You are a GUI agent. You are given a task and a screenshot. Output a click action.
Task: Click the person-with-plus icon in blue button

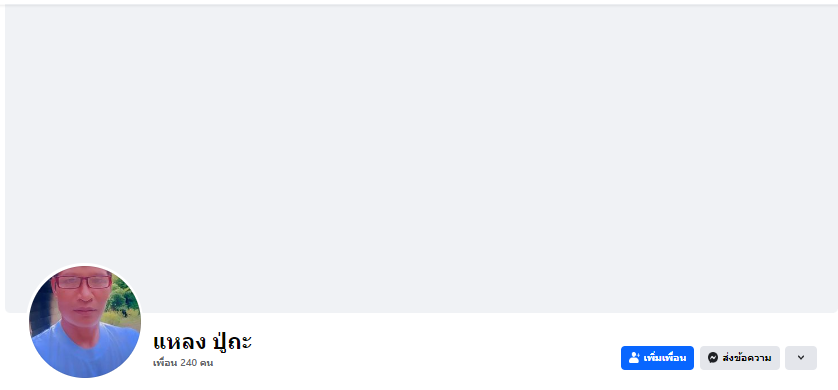[634, 357]
